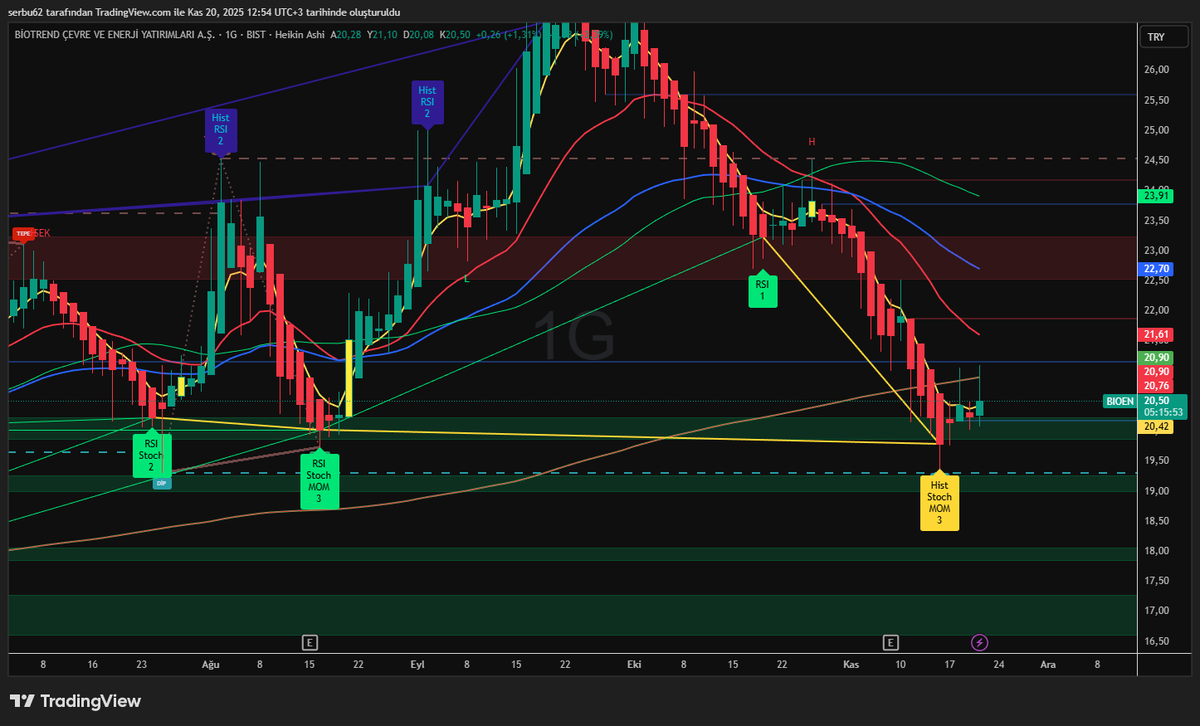This screenshot has width=1200, height=726.
Task: Click the 05:15:53 bar countdown timer
Action: [1163, 412]
